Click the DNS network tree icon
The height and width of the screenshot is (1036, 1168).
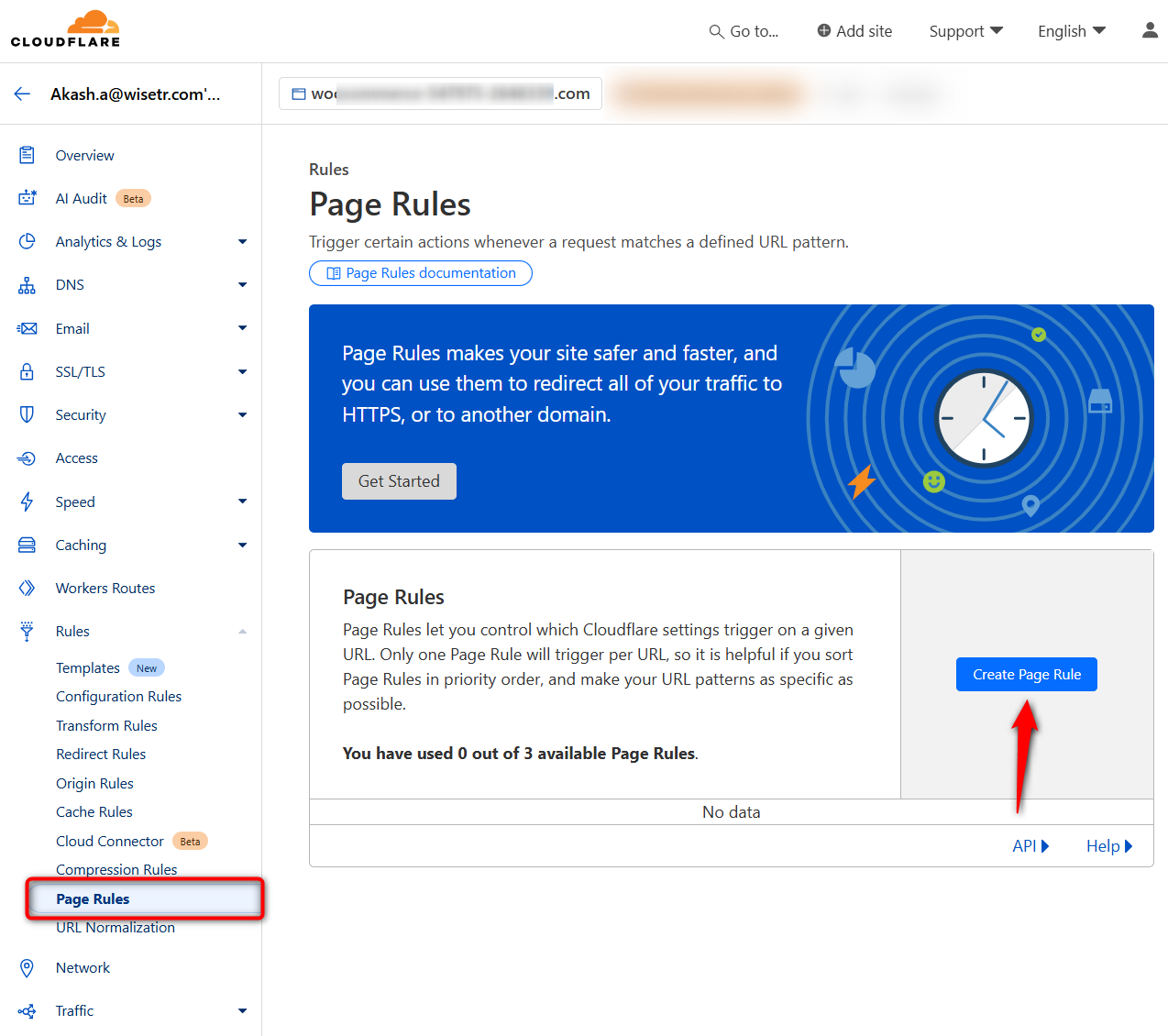point(28,285)
